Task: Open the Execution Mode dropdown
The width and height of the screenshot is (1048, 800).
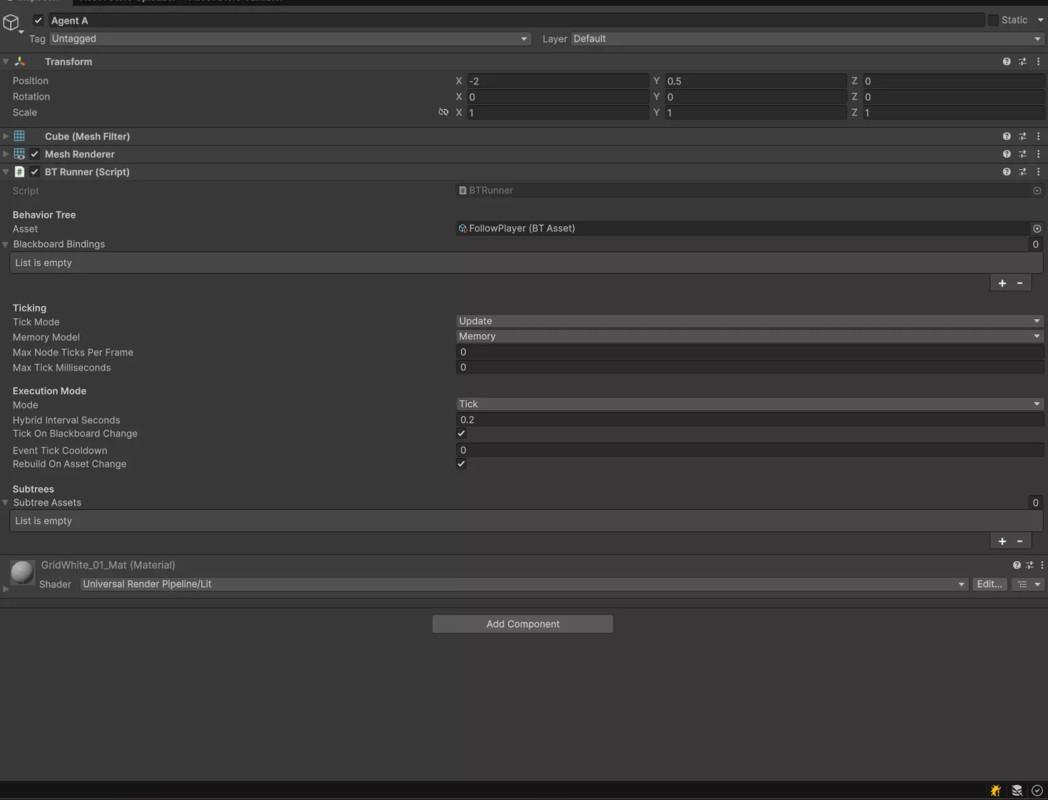Action: click(x=749, y=404)
